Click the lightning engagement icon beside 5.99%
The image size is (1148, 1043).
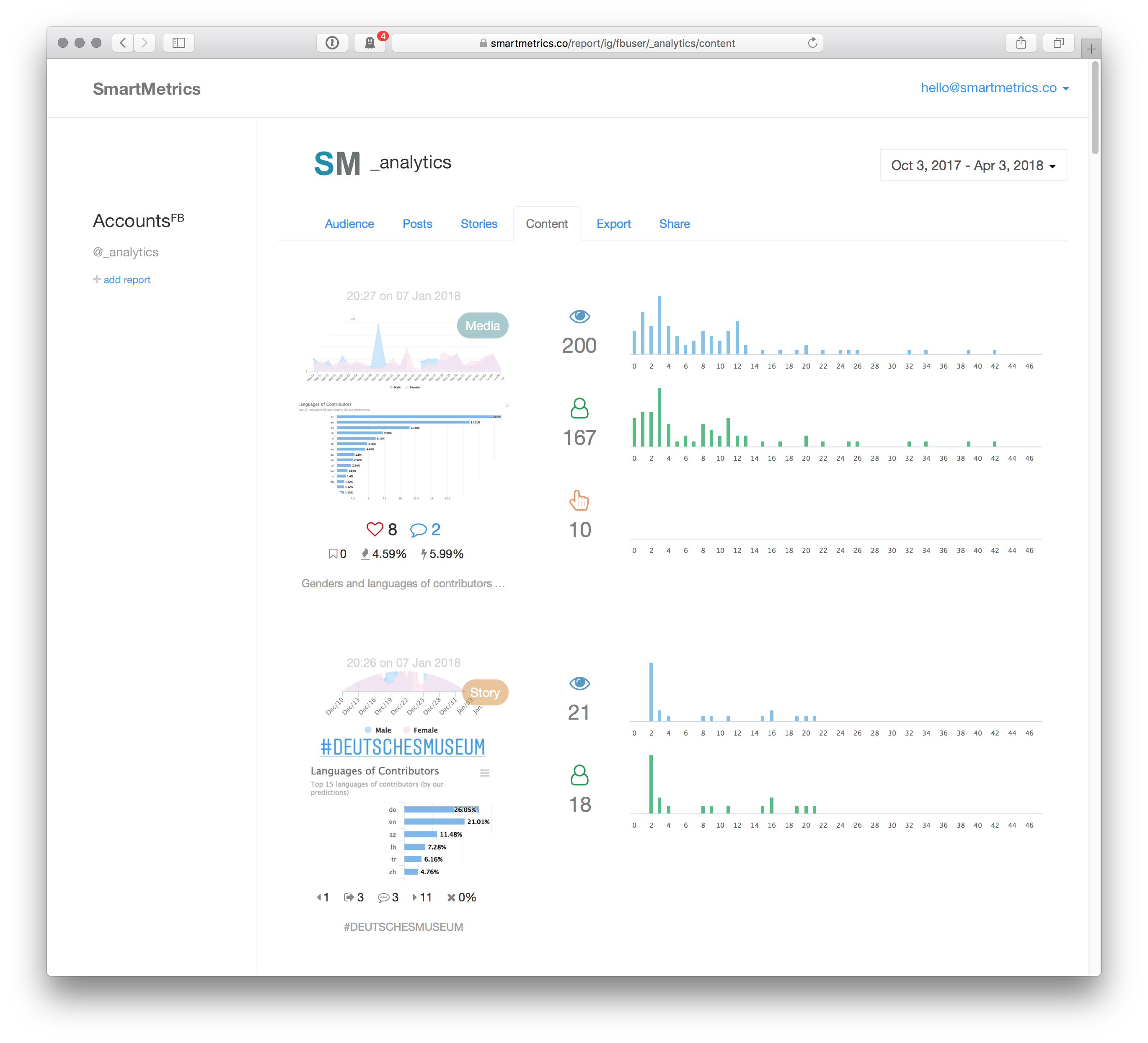(424, 553)
